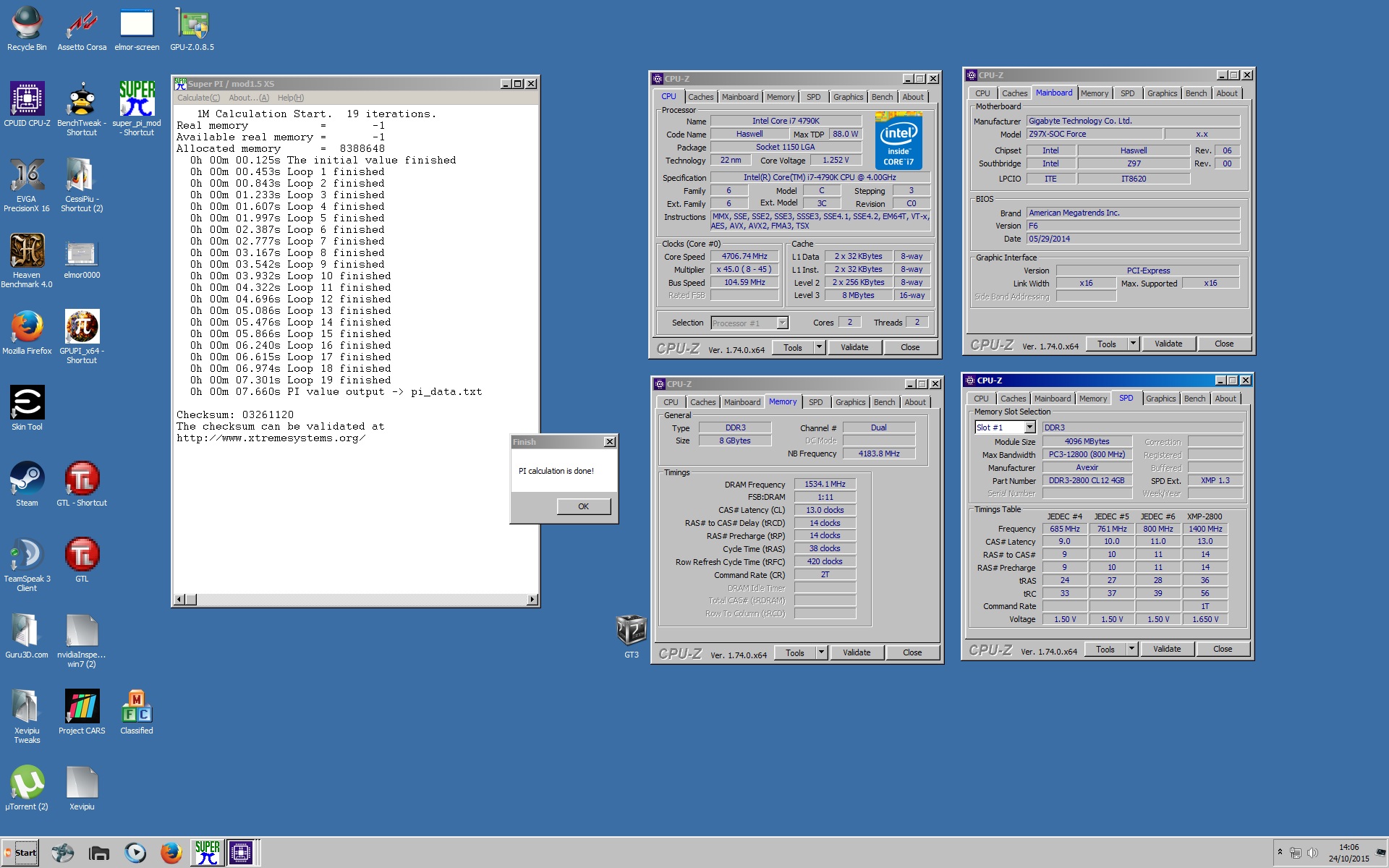Image resolution: width=1389 pixels, height=868 pixels.
Task: Click Validate button in SPD window
Action: pyautogui.click(x=1167, y=649)
